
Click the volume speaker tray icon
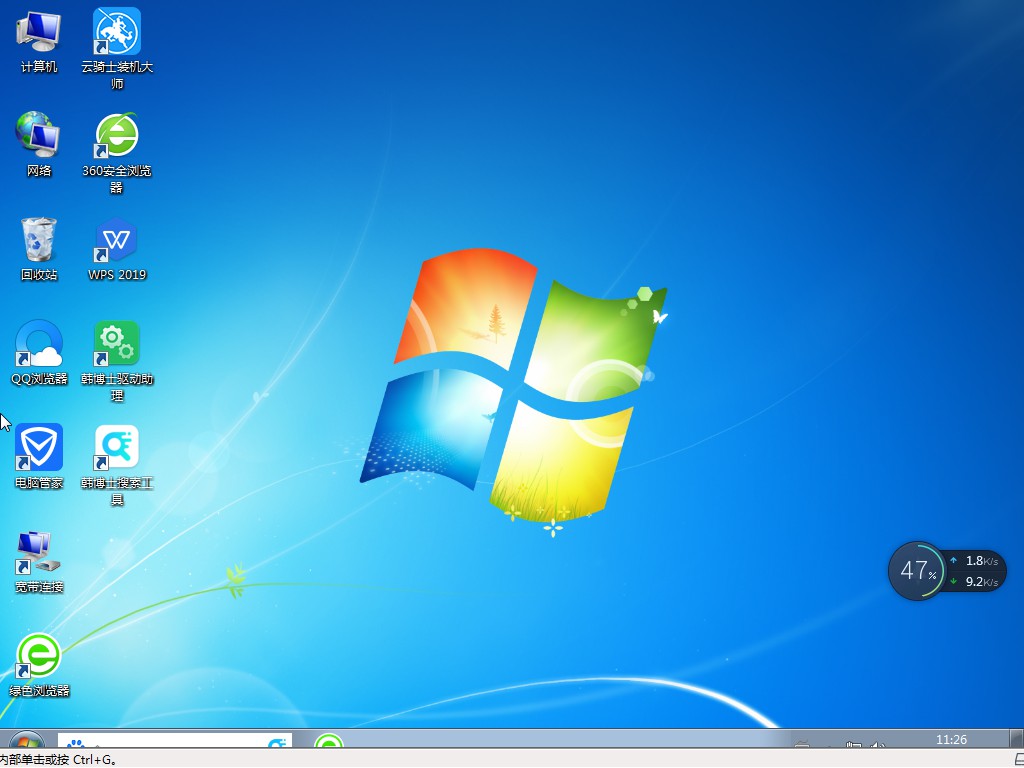pyautogui.click(x=877, y=744)
